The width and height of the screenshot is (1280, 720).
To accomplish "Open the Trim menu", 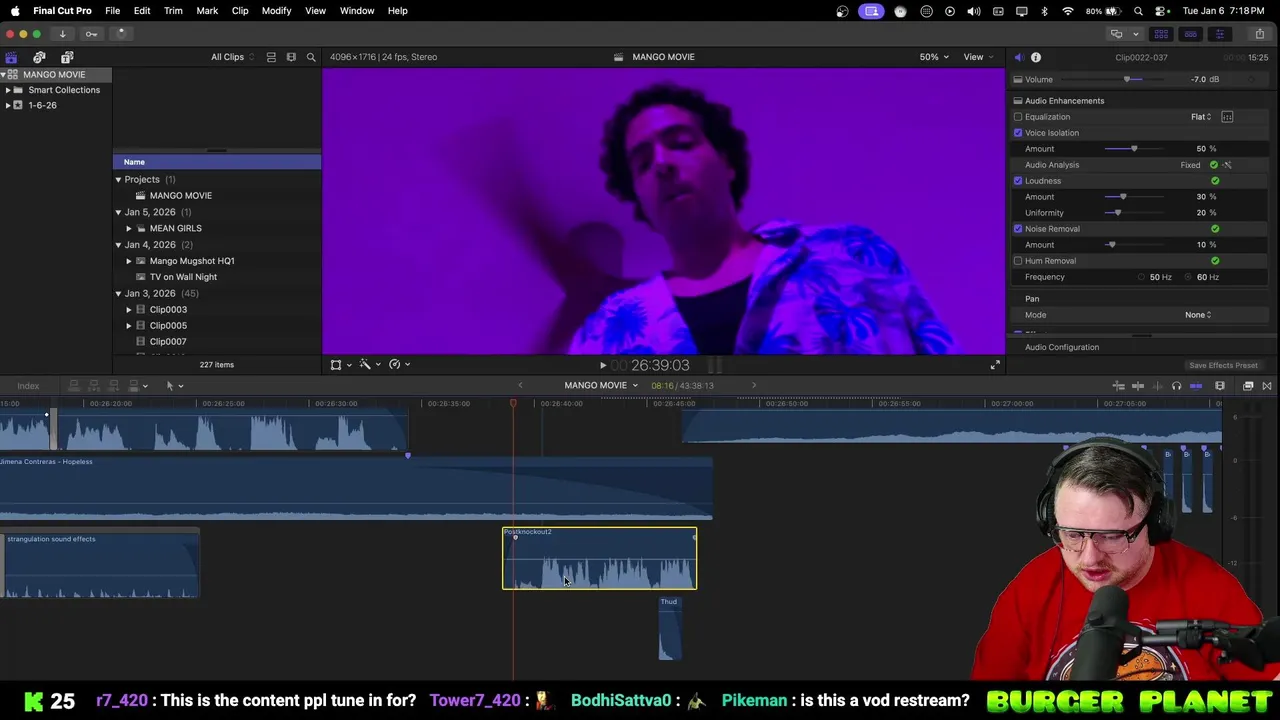I will click(173, 11).
